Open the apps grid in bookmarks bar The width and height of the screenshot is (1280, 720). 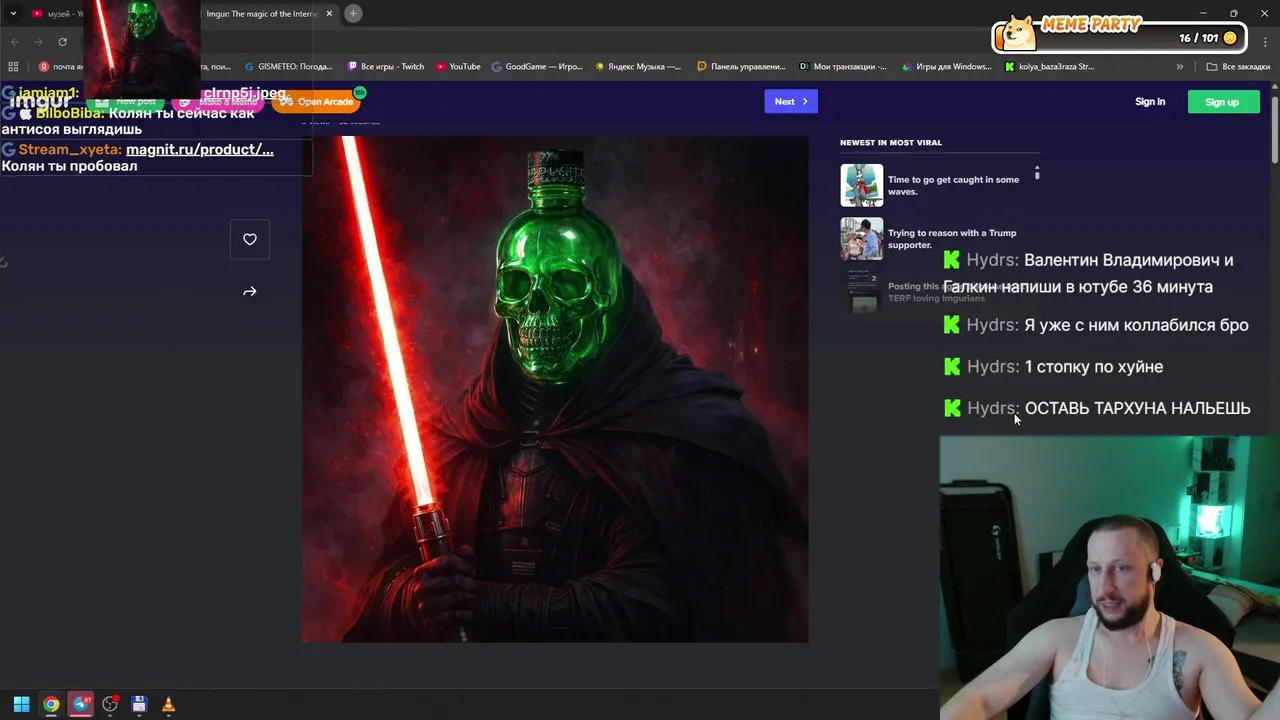pyautogui.click(x=13, y=67)
